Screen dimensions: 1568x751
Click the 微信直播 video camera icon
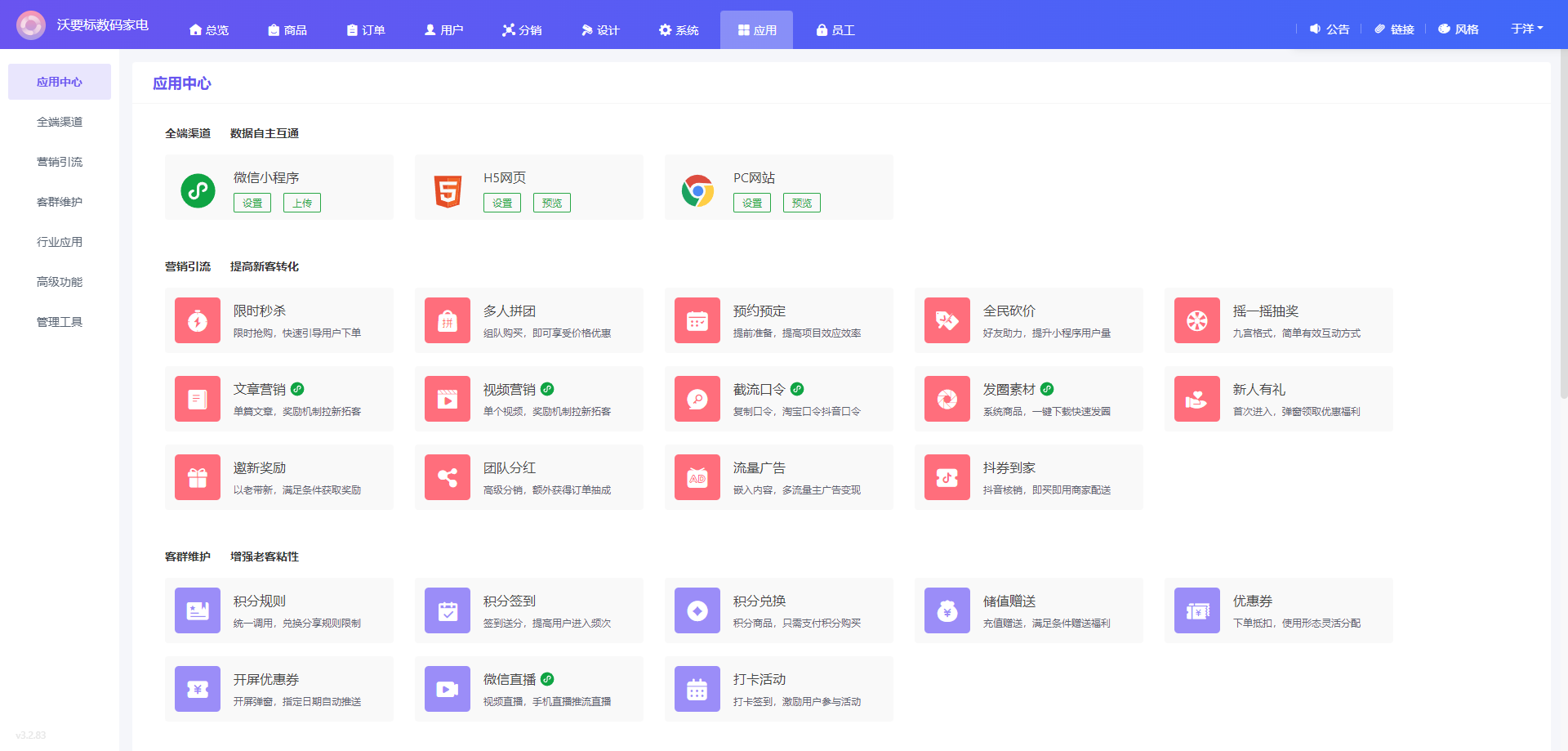tap(448, 689)
